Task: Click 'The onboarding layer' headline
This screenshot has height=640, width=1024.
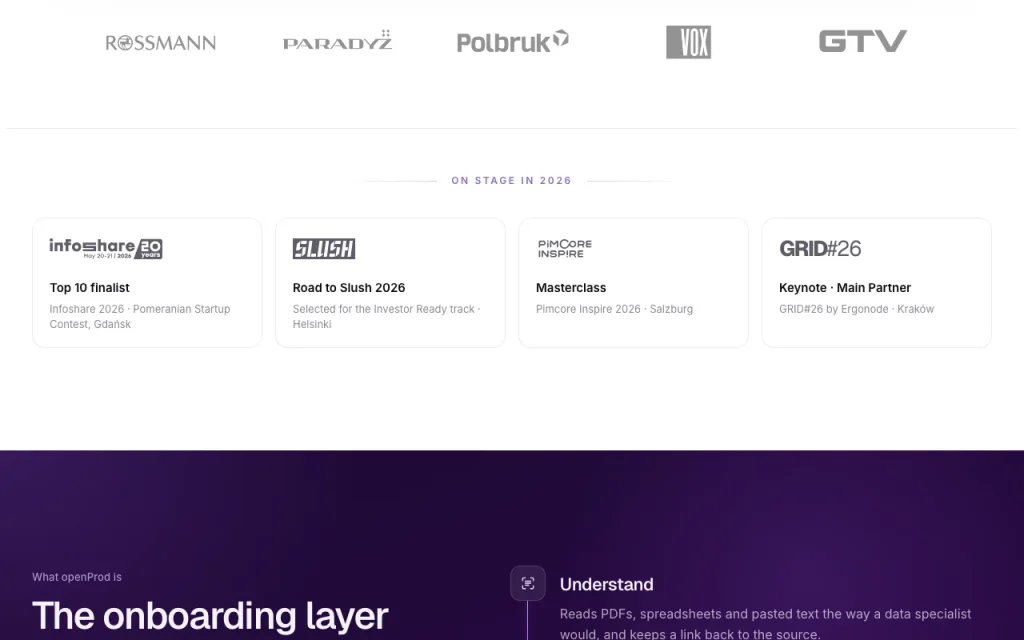Action: tap(210, 616)
